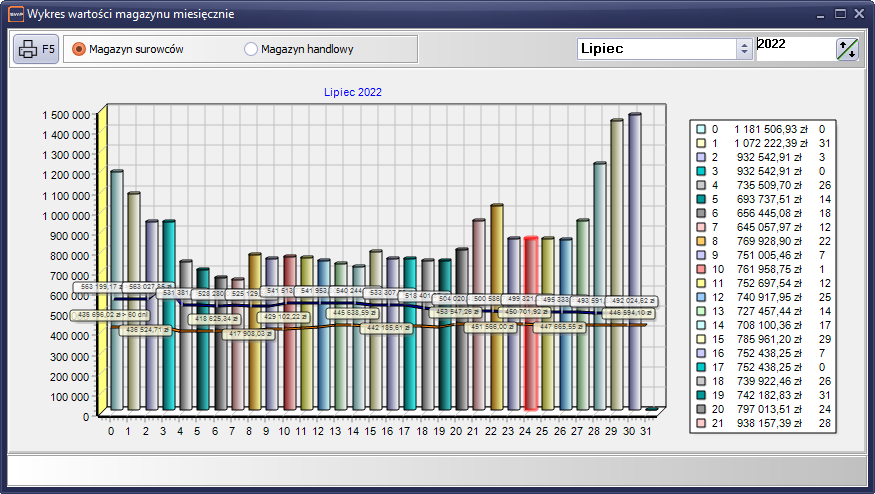Click the teal legend swatch for day 17
Screen dimensions: 875x494
pyautogui.click(x=701, y=367)
